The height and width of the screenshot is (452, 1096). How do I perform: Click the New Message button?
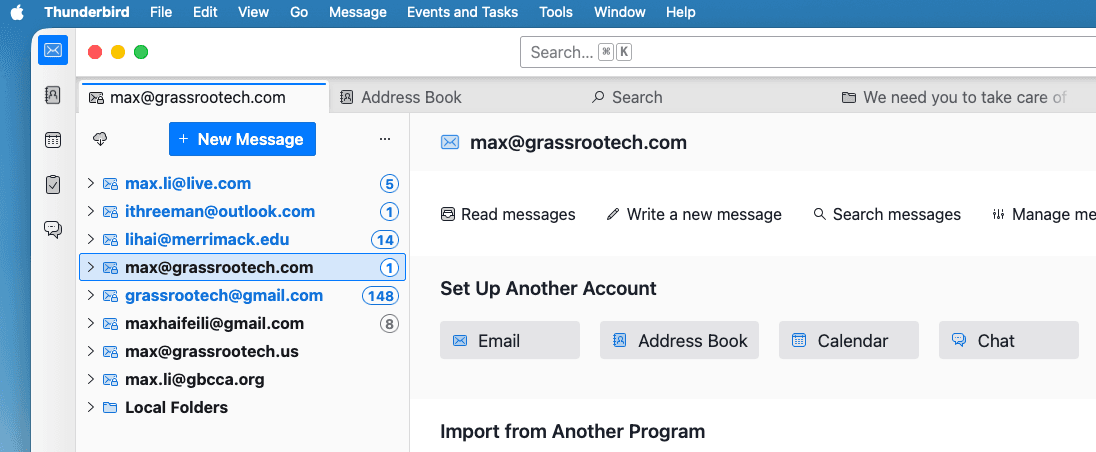point(243,139)
